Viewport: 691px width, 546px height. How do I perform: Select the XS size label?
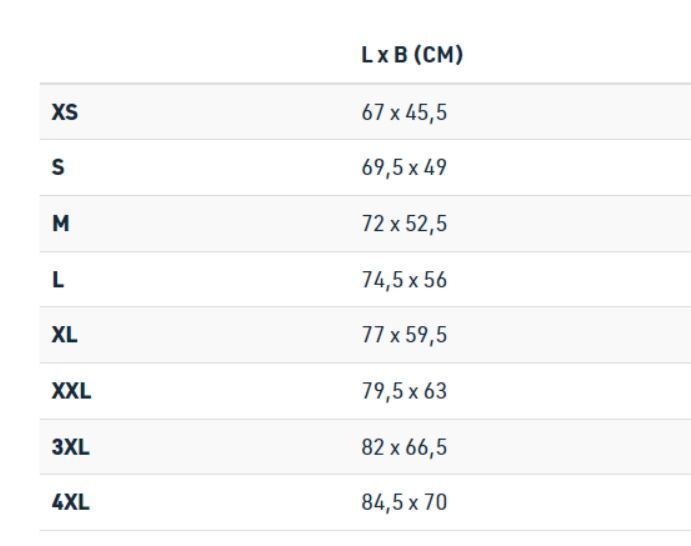[65, 112]
